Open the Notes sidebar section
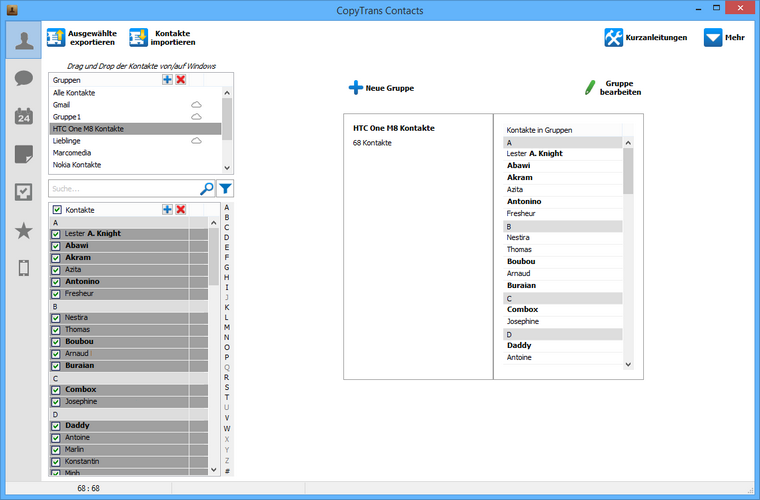Screen dimensions: 760x500 pos(24,155)
